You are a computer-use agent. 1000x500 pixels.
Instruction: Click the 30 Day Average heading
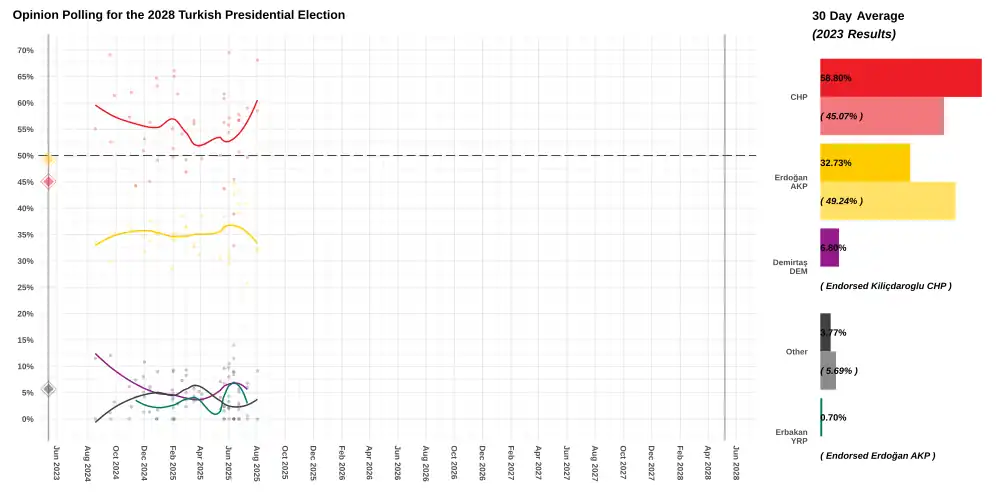[857, 16]
